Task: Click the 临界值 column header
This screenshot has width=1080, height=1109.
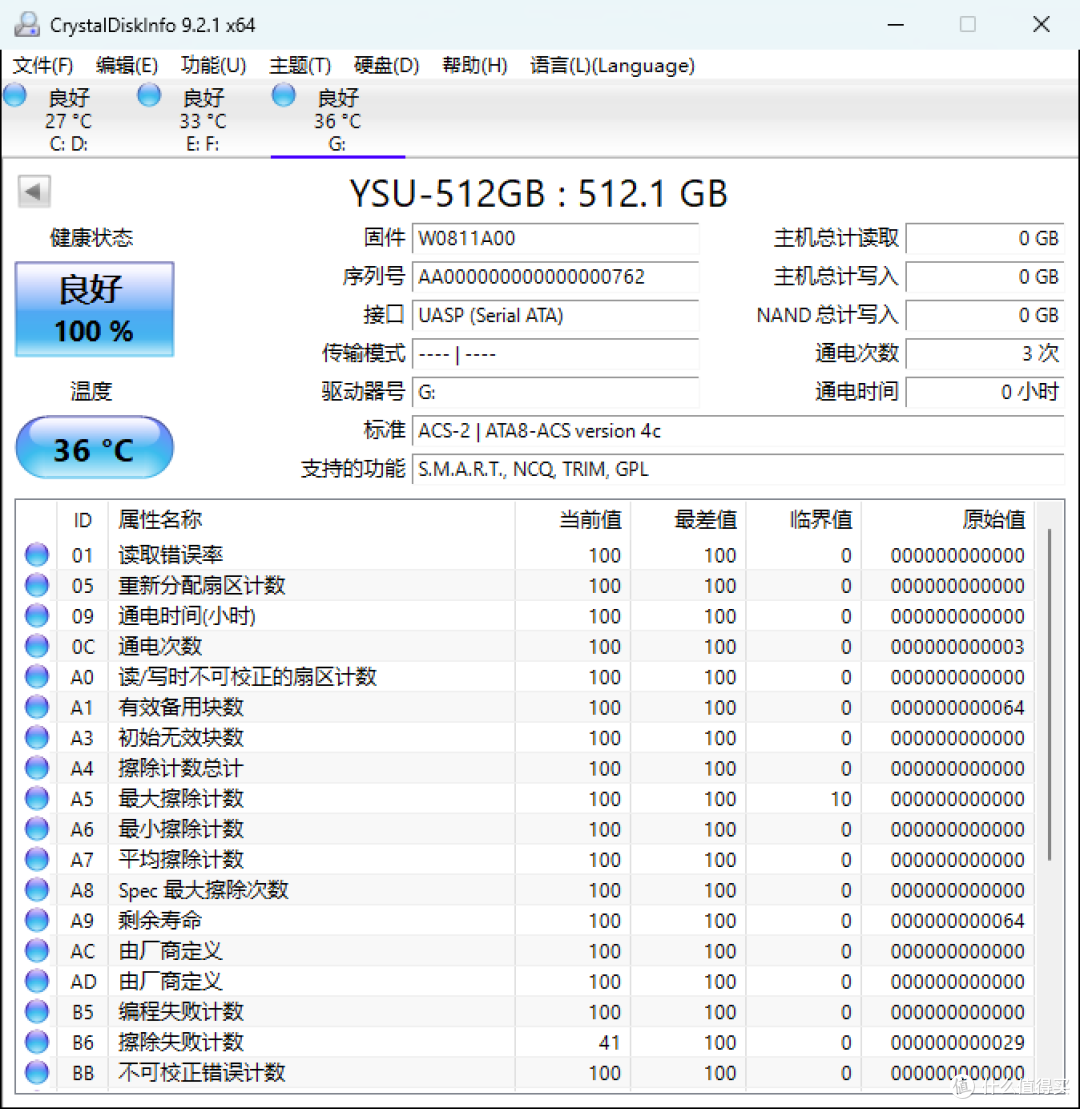Action: (803, 520)
